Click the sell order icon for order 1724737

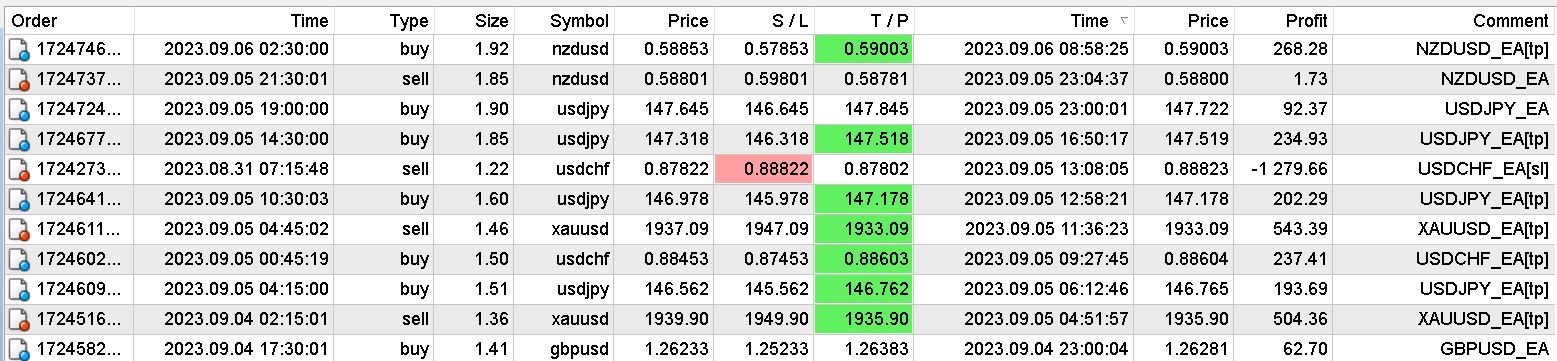[20, 79]
